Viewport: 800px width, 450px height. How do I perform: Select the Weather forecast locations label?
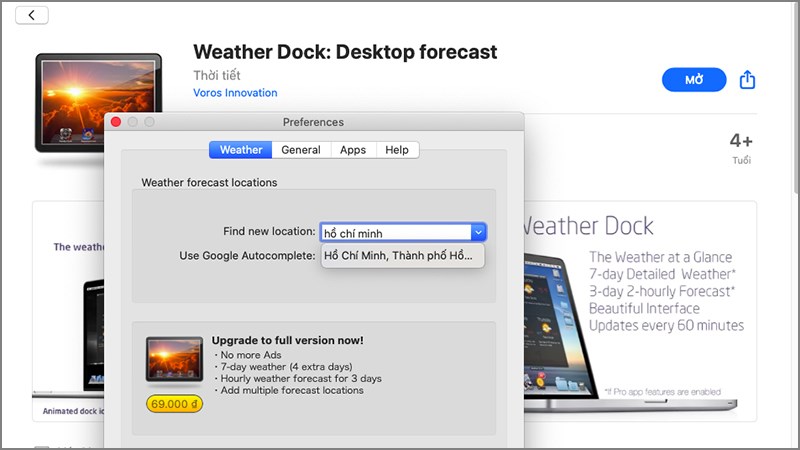(209, 183)
